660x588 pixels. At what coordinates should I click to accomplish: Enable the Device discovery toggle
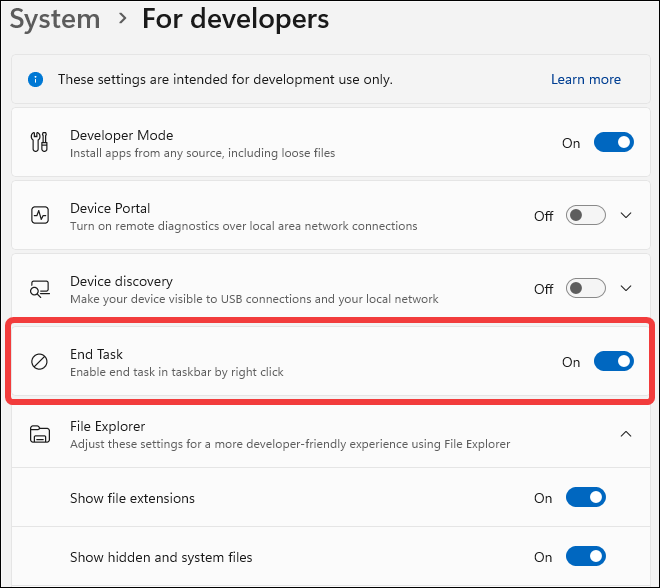(585, 288)
